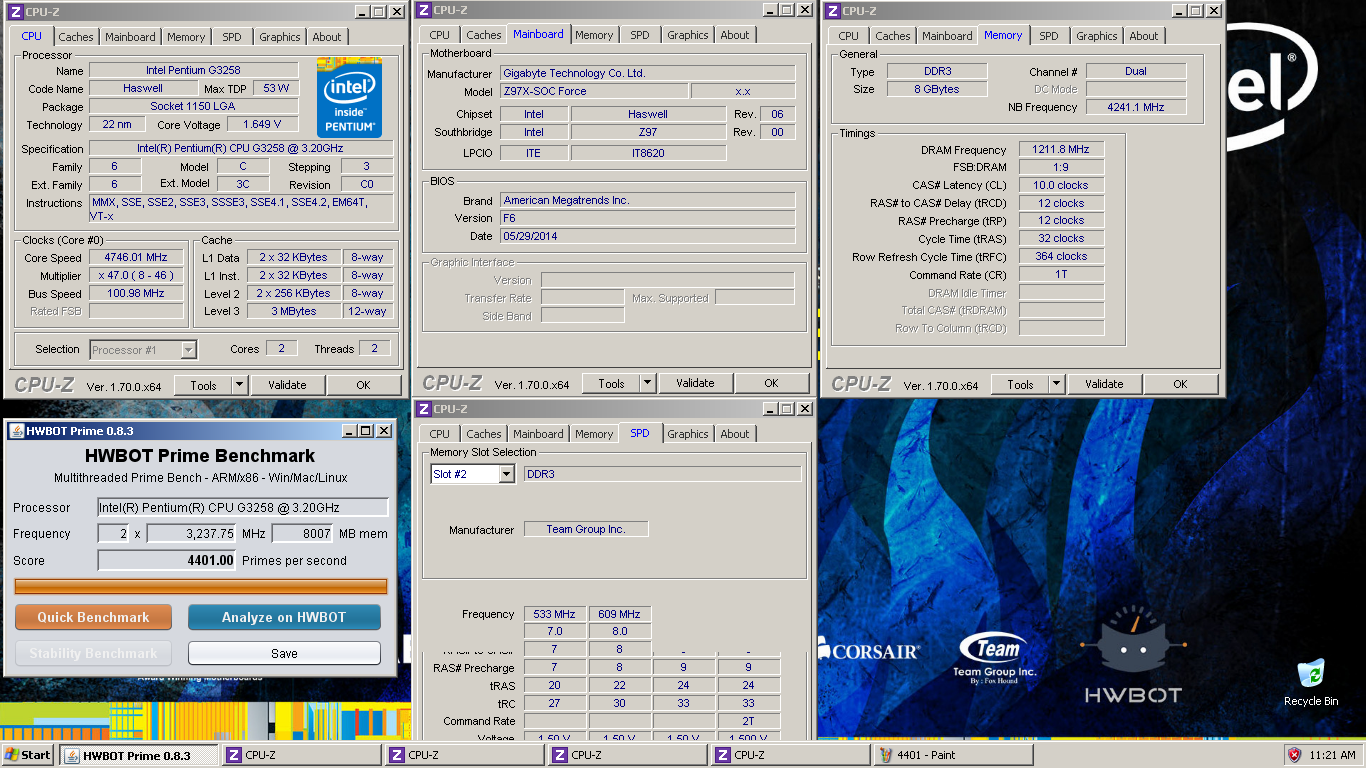The height and width of the screenshot is (768, 1366).
Task: Click the Score field showing 4401.00
Action: pos(167,561)
